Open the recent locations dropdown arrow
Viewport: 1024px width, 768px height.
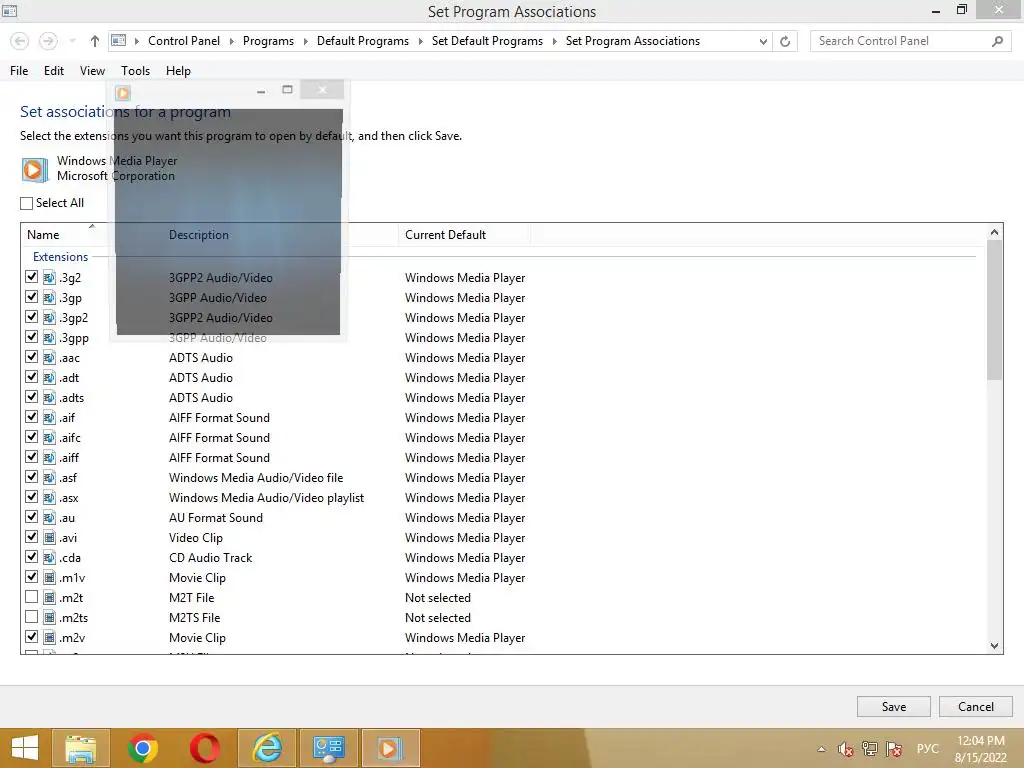pos(72,41)
